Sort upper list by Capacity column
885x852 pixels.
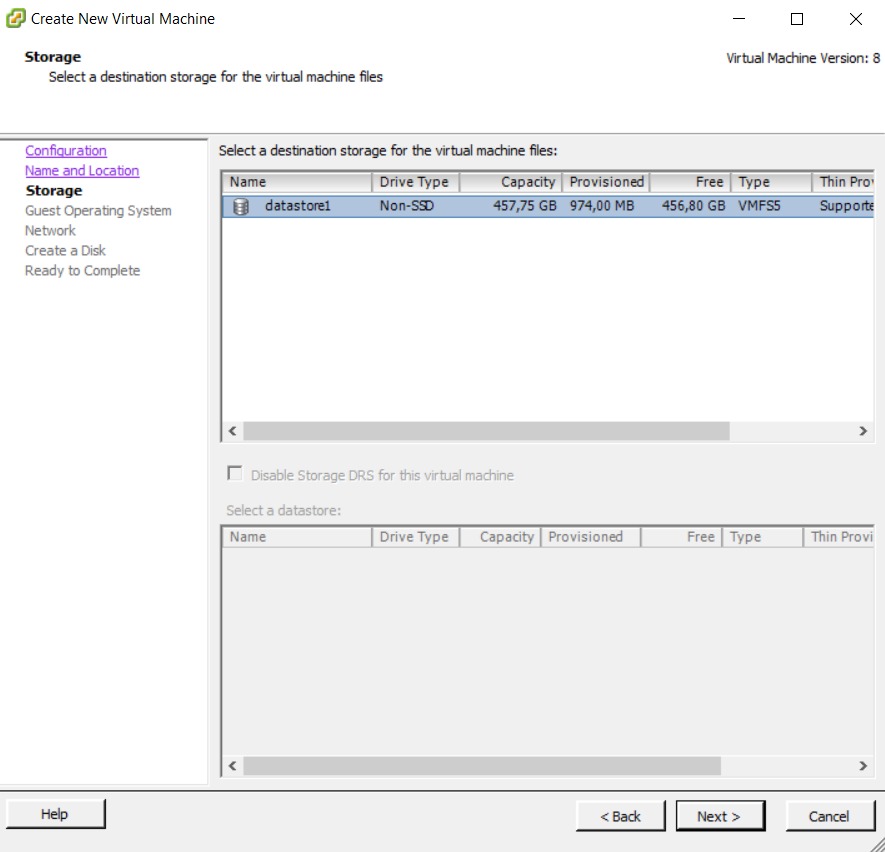(x=510, y=182)
